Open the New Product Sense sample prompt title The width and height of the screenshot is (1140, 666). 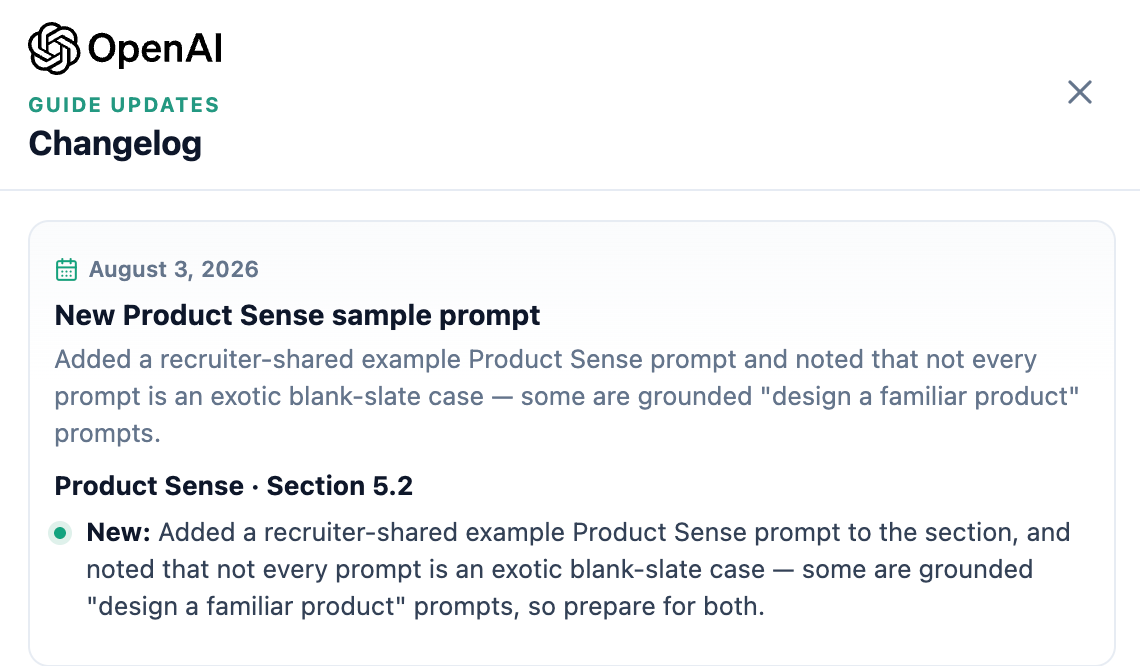(x=297, y=315)
